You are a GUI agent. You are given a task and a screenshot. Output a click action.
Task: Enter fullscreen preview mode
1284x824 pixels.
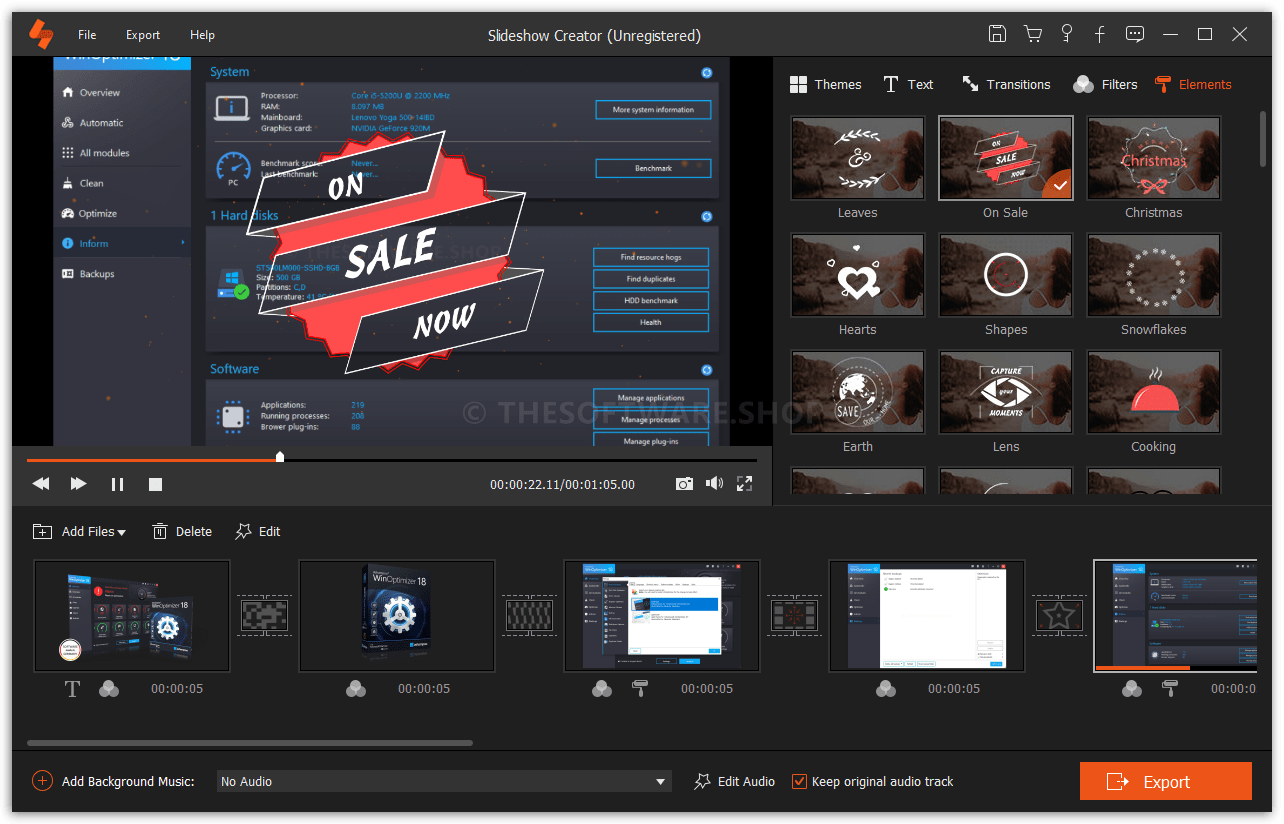click(744, 483)
